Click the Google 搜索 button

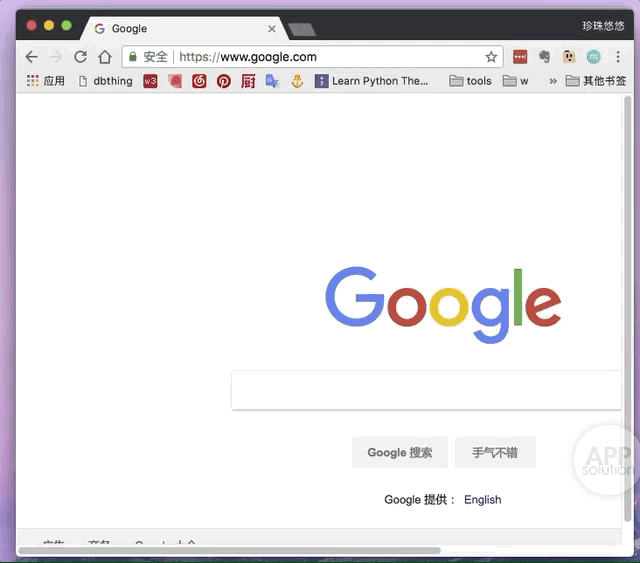click(399, 452)
